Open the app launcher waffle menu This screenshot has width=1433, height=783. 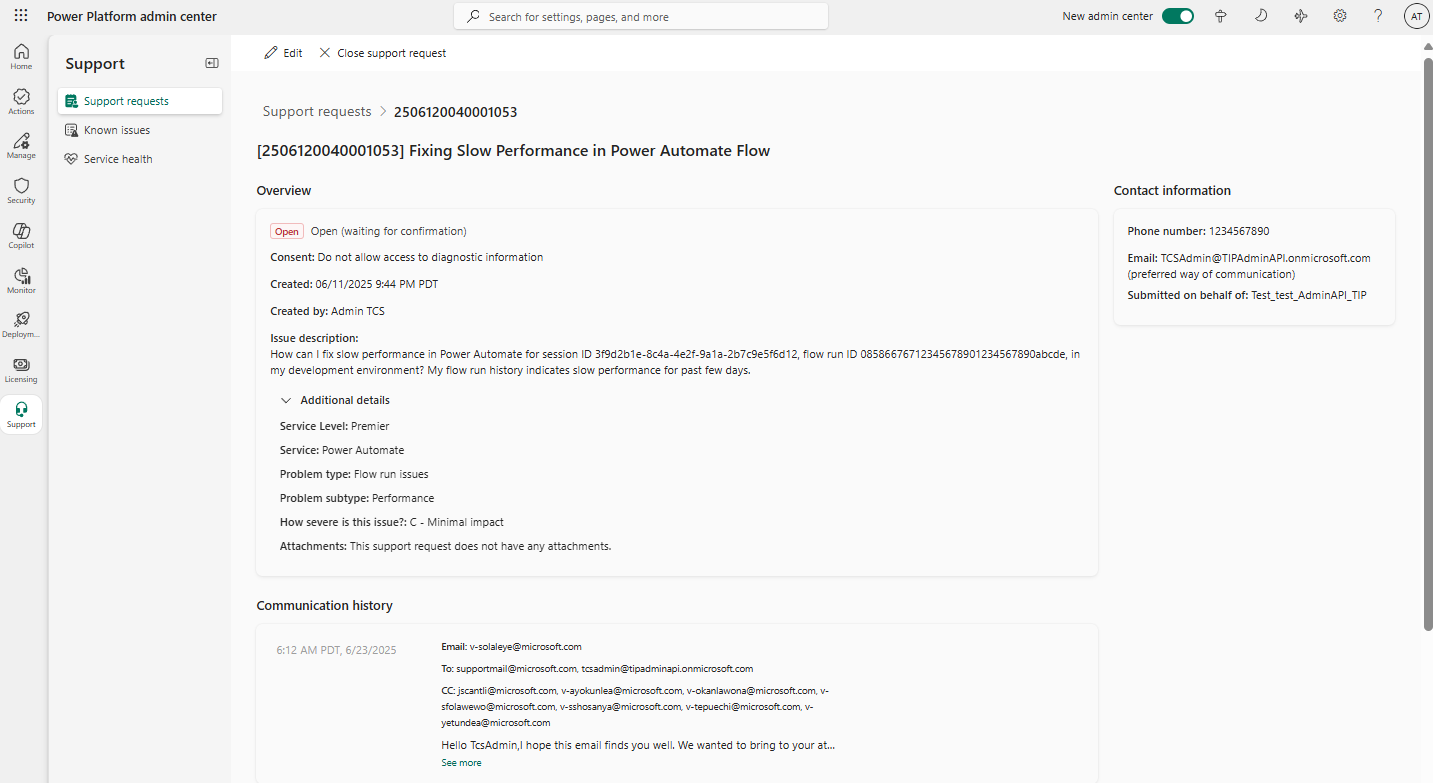coord(21,16)
